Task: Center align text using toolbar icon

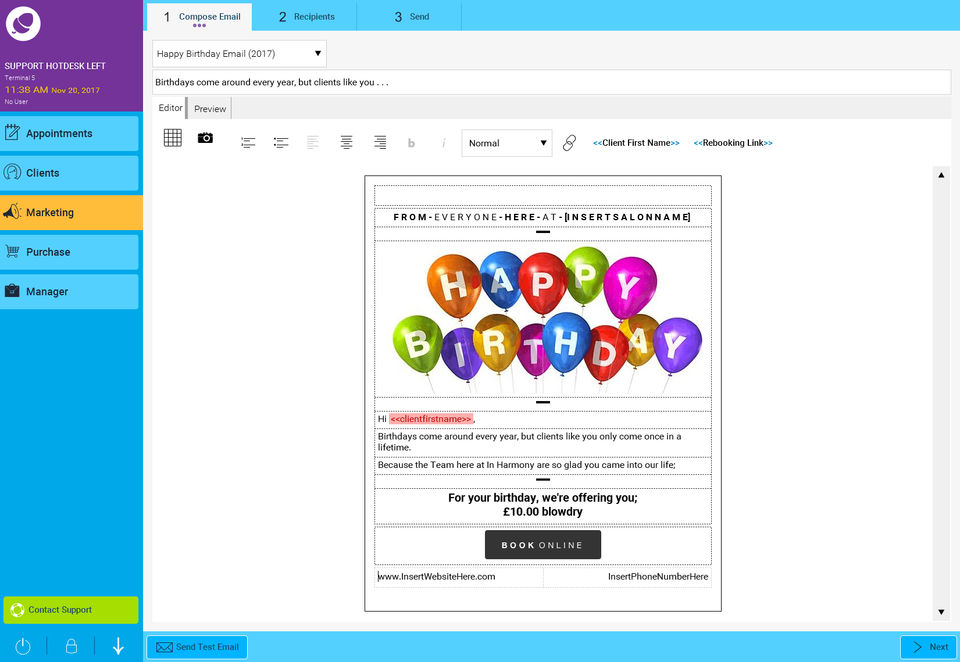Action: [x=347, y=143]
